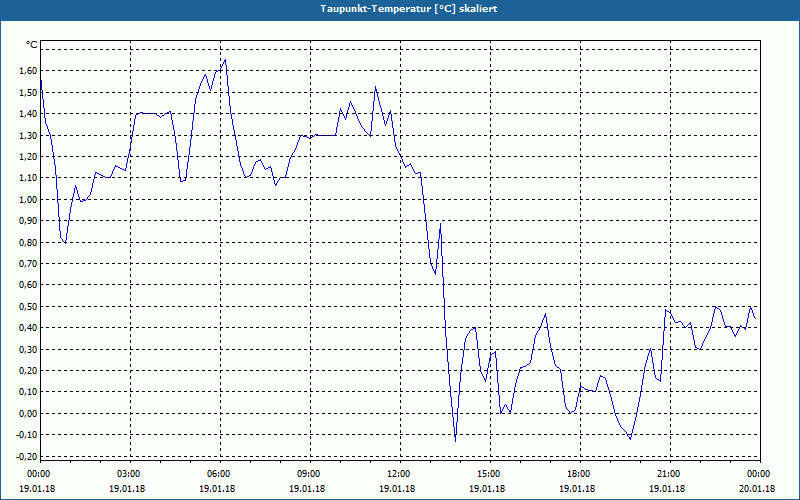The width and height of the screenshot is (800, 500).
Task: Select the 1,40 y-axis value
Action: (x=29, y=114)
